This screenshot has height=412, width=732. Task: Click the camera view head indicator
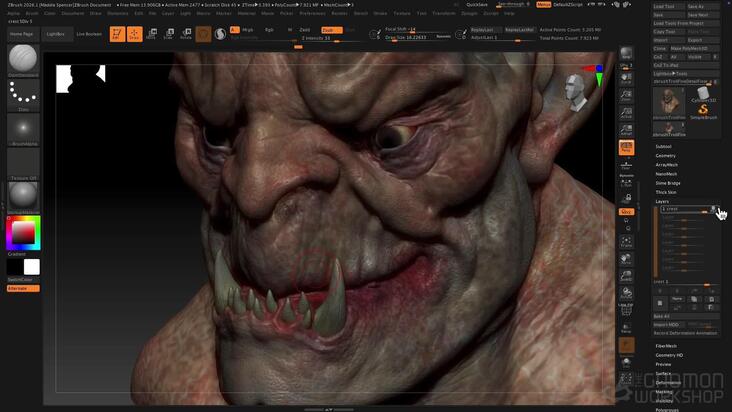click(x=575, y=93)
